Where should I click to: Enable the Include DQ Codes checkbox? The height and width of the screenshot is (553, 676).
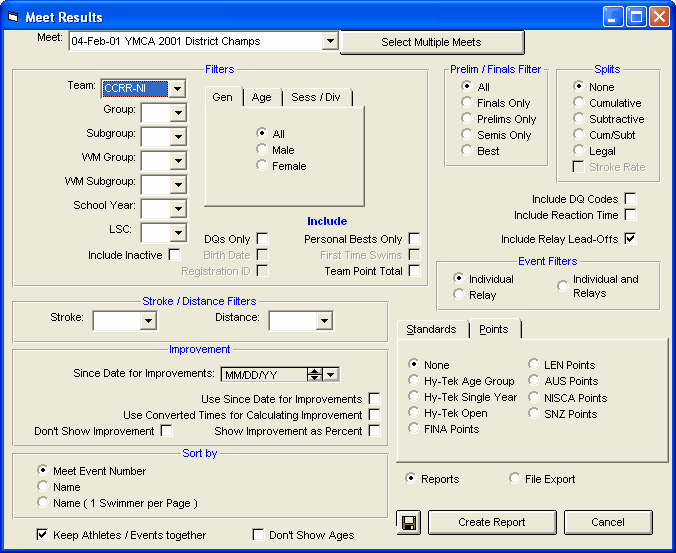coord(630,199)
